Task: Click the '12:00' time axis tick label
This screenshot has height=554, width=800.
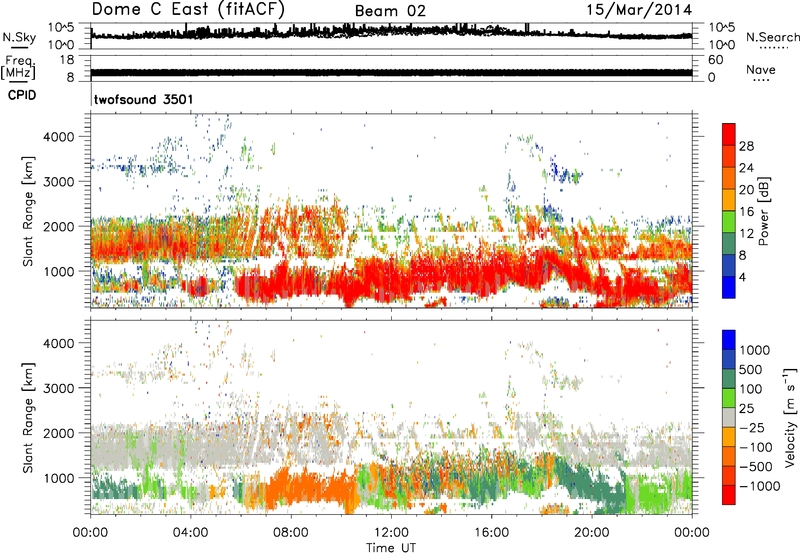Action: [x=391, y=533]
